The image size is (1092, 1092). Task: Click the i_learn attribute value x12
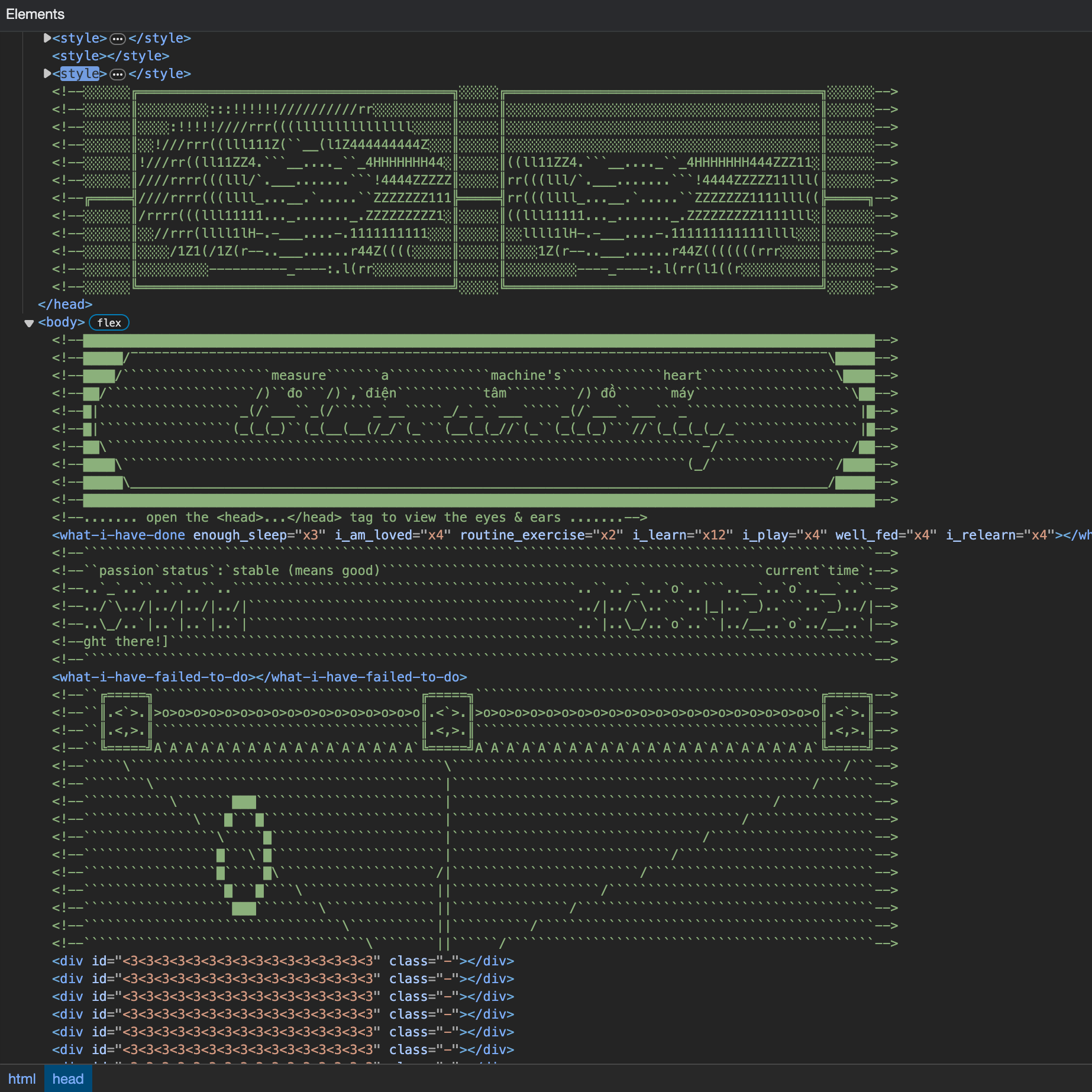pos(713,535)
